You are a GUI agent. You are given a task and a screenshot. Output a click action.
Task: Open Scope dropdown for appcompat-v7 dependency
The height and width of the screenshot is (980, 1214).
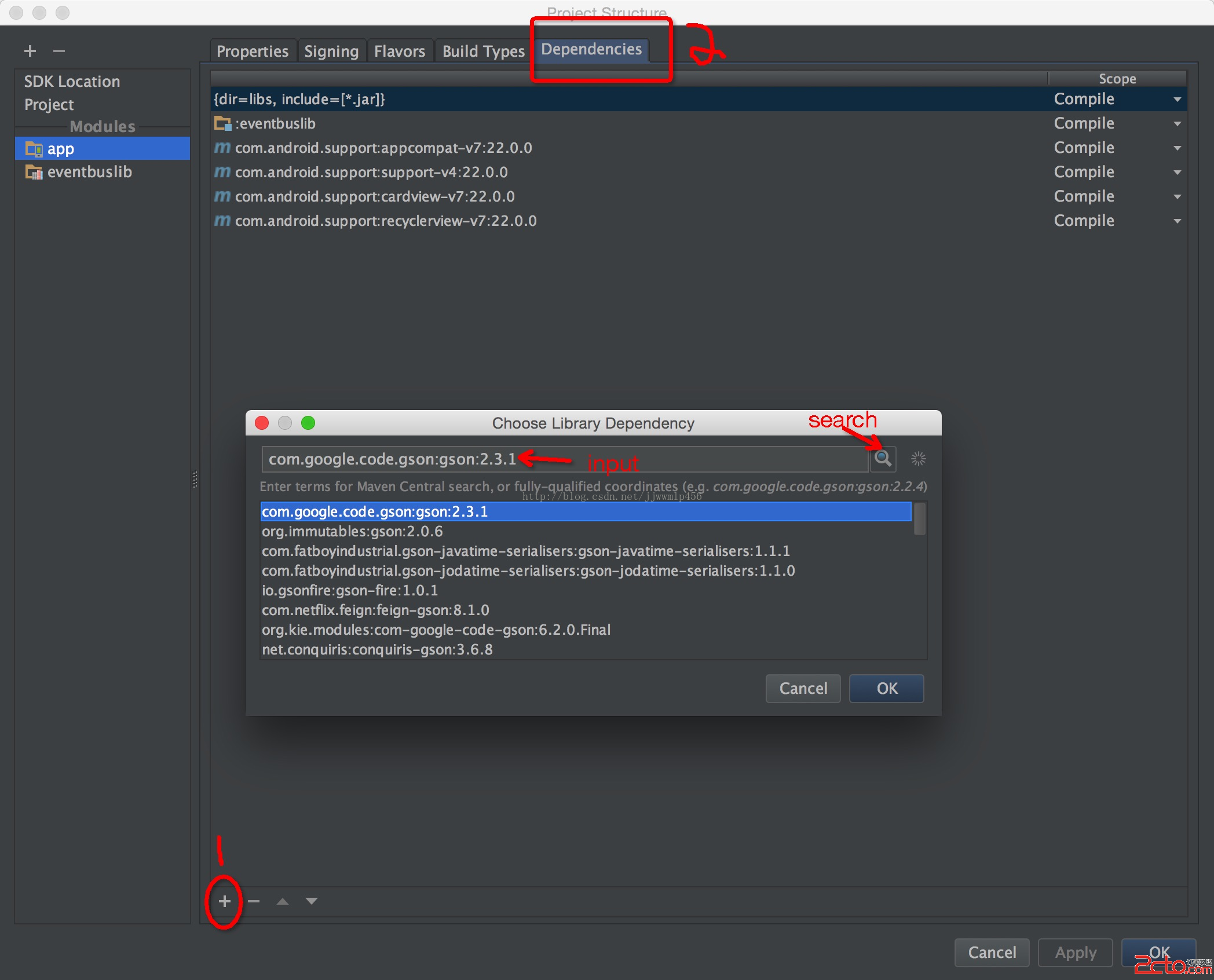pyautogui.click(x=1177, y=148)
